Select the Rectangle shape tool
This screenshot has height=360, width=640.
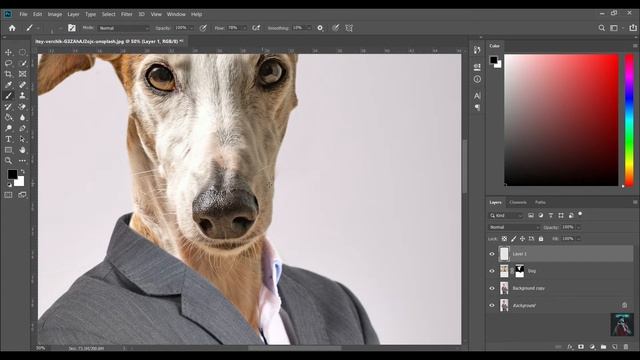8,150
